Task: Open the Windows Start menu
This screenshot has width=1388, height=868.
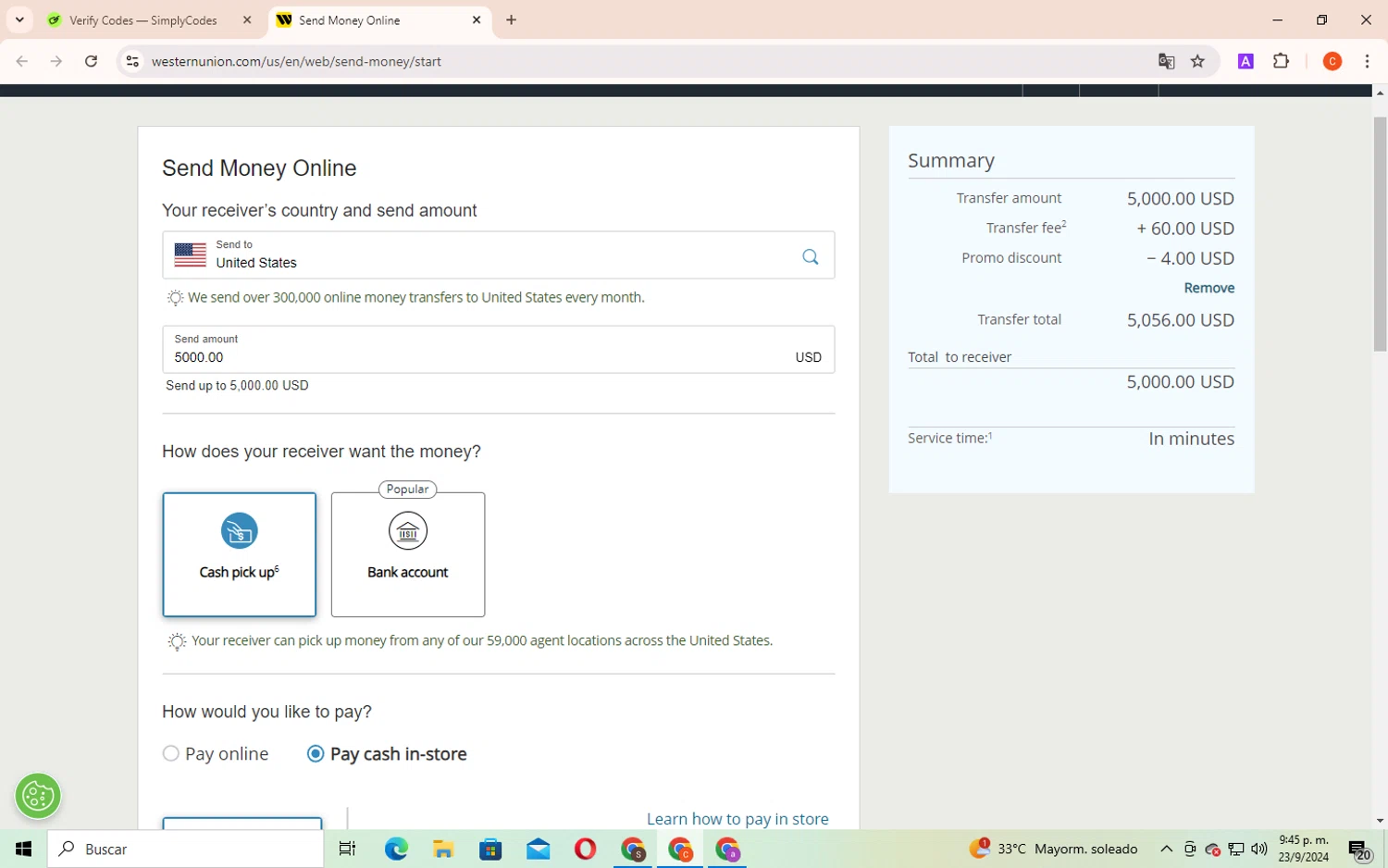Action: pyautogui.click(x=23, y=849)
